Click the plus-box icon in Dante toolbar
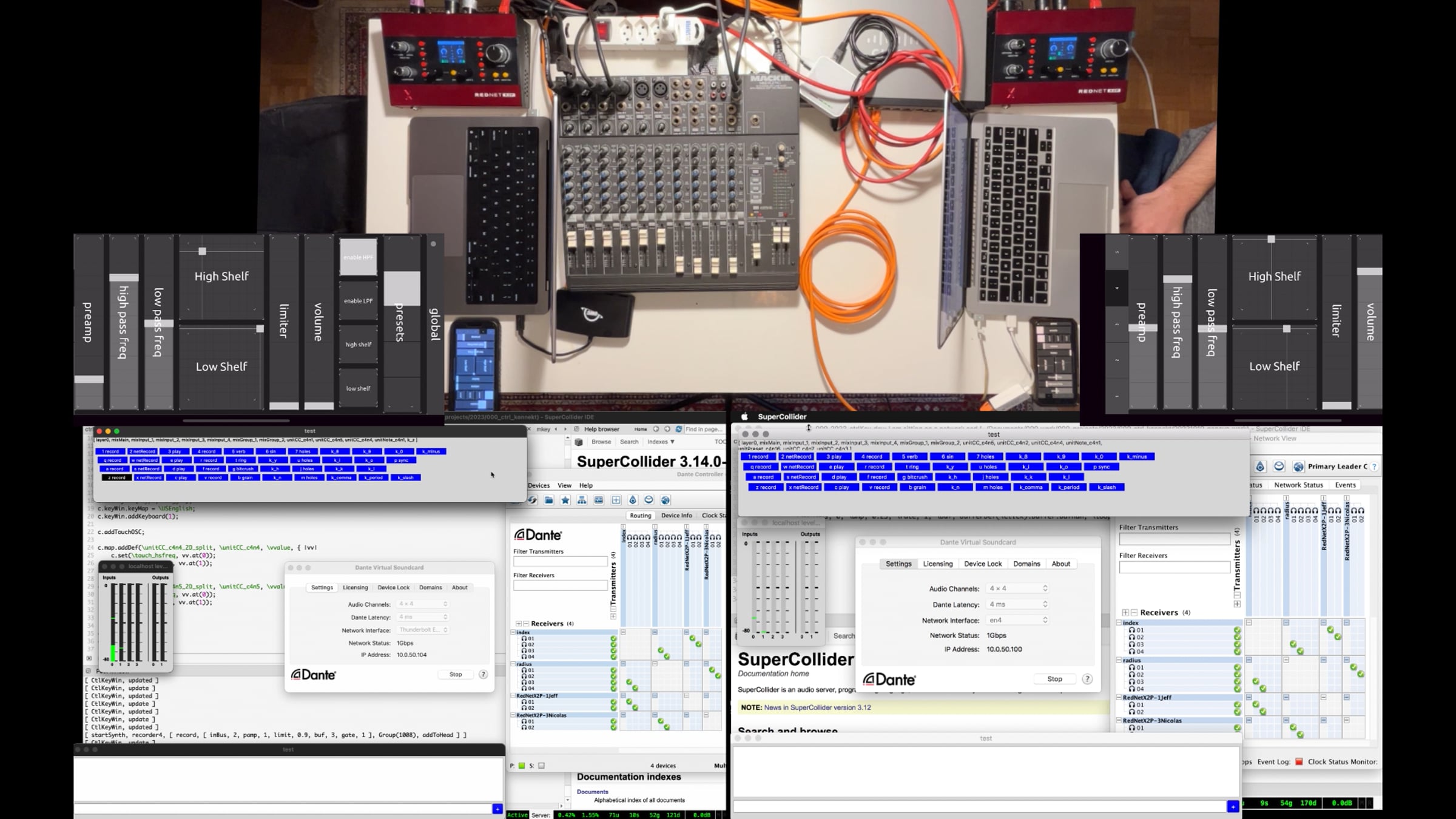 click(616, 500)
